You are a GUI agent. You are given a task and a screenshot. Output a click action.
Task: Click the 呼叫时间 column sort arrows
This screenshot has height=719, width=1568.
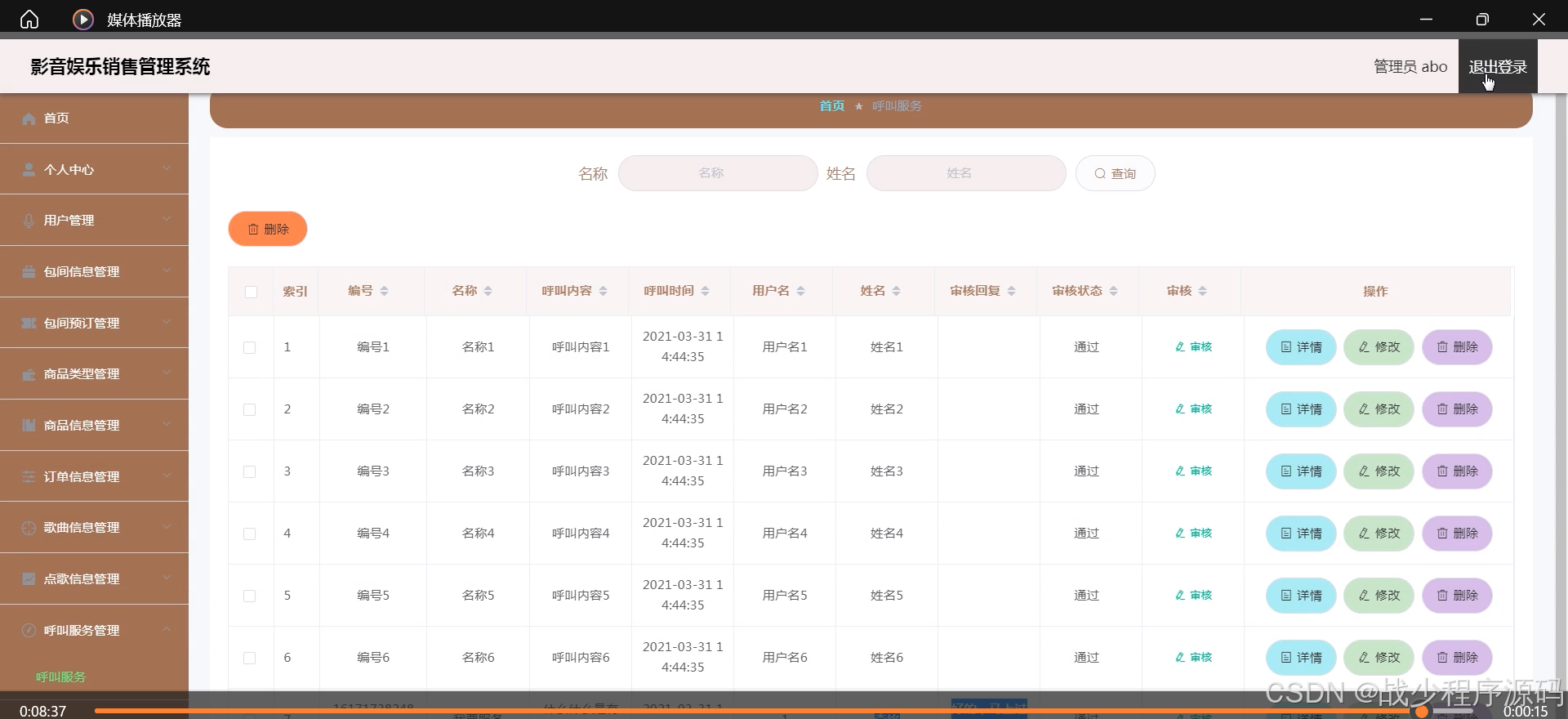point(706,291)
